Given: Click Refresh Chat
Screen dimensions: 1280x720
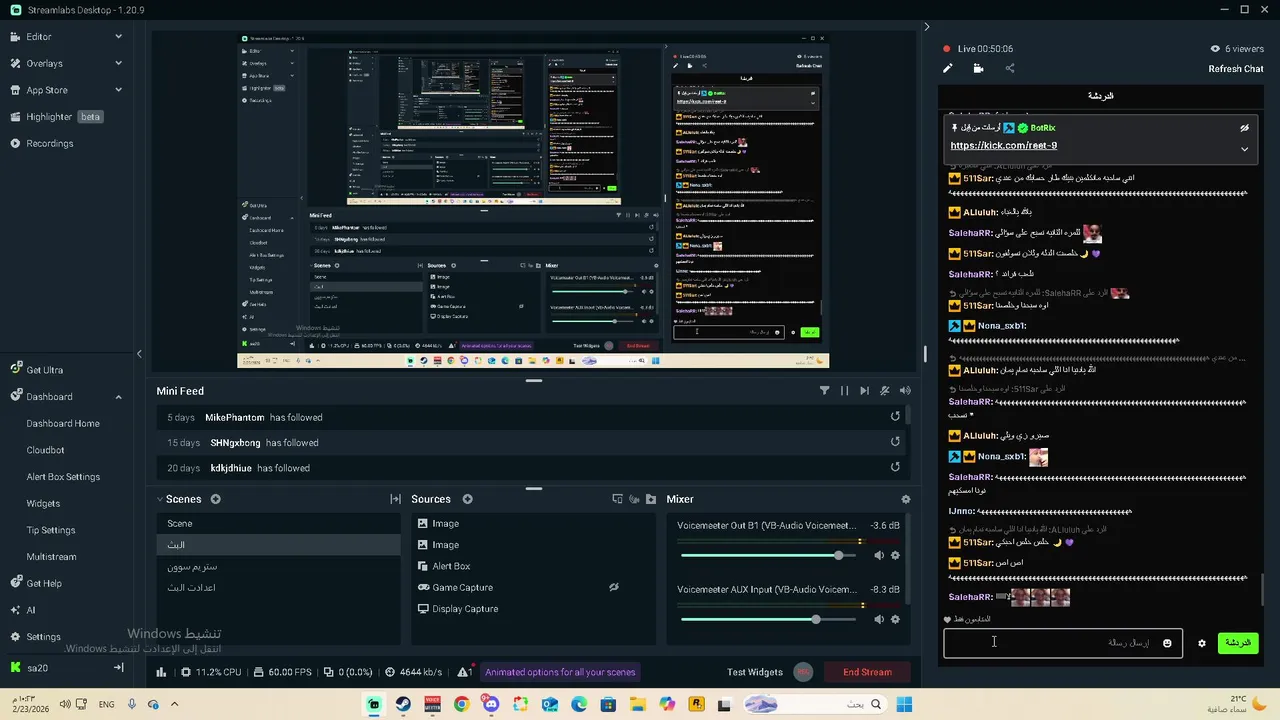Looking at the screenshot, I should coord(1236,69).
